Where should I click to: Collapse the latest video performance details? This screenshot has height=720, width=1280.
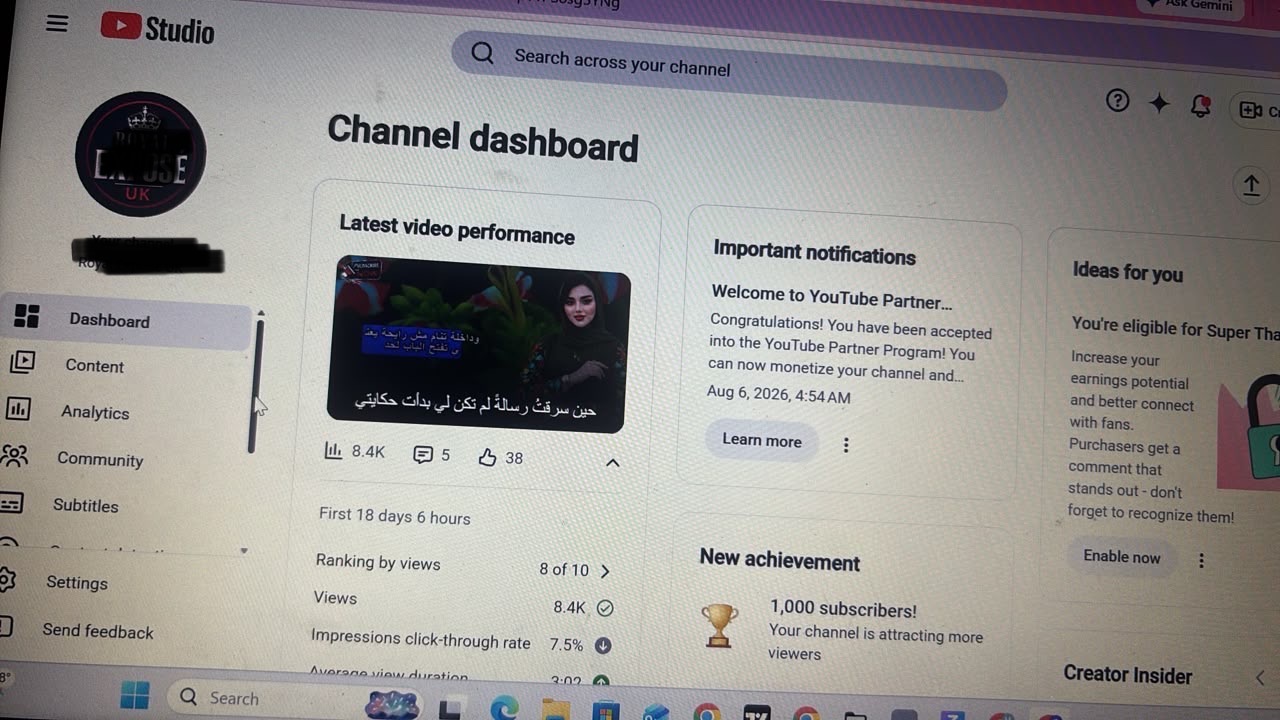coord(613,462)
